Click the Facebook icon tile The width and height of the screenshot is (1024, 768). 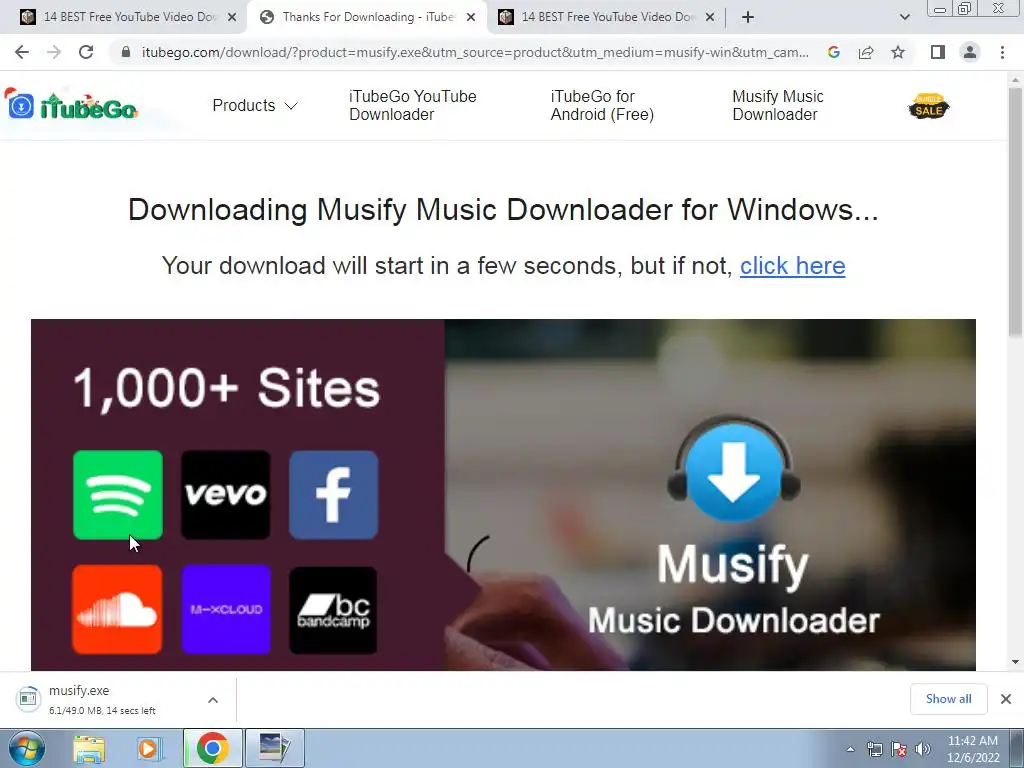pos(333,495)
